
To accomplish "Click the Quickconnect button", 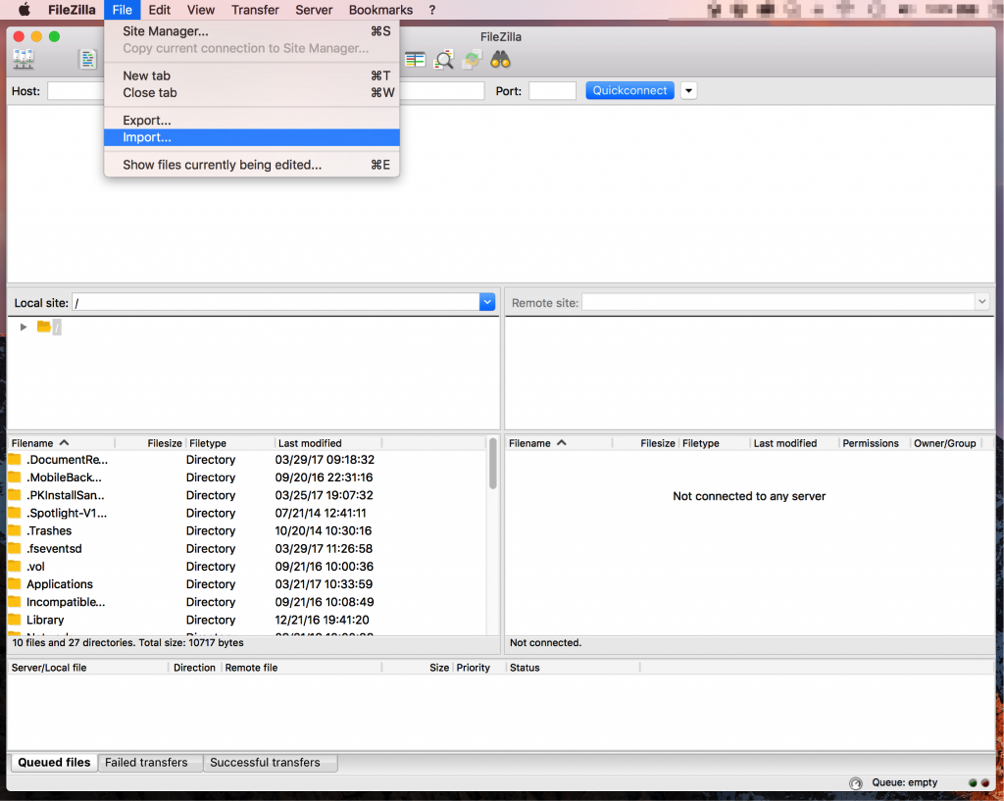I will point(629,91).
